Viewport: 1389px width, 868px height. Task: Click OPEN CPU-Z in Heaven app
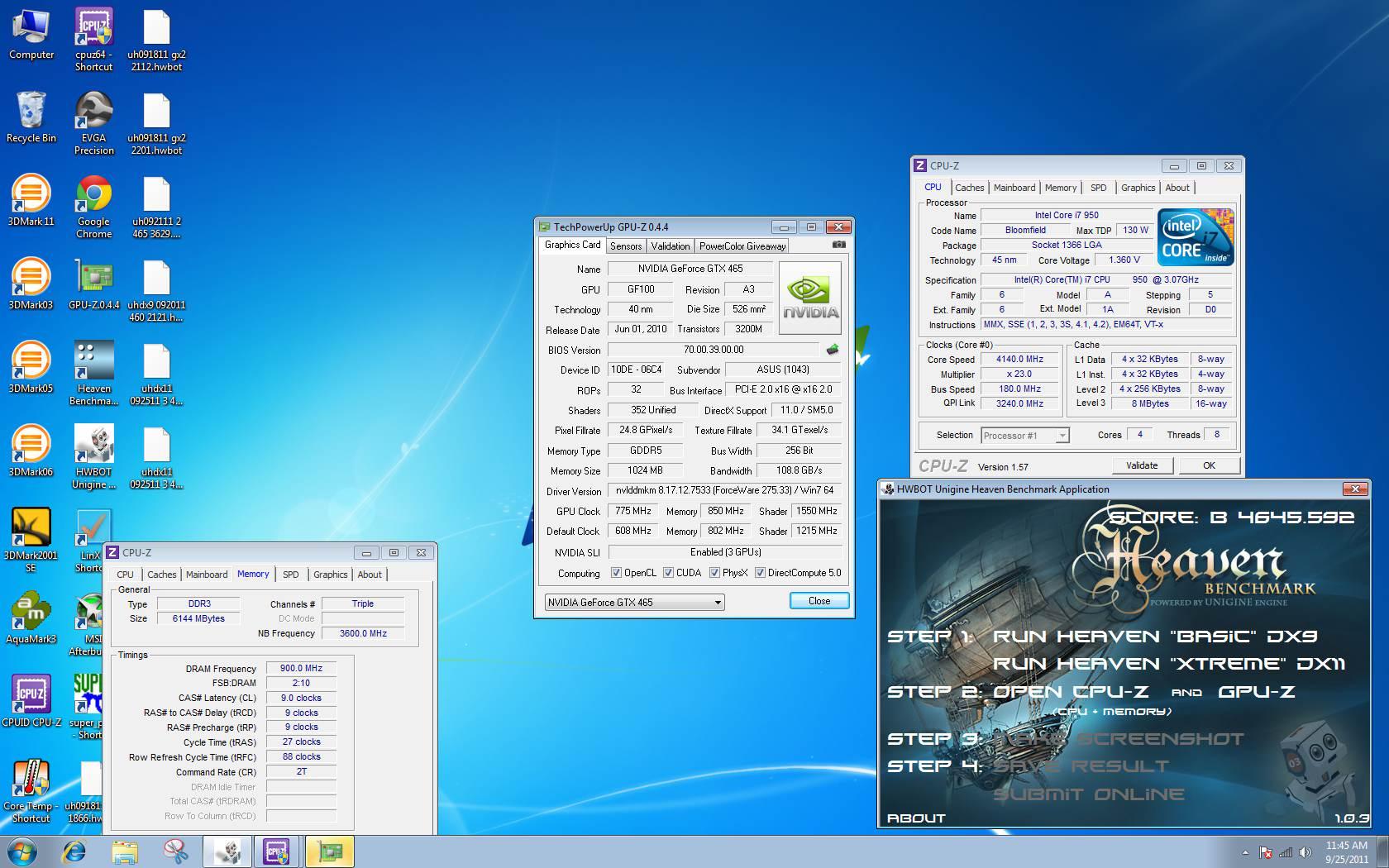coord(1071,692)
